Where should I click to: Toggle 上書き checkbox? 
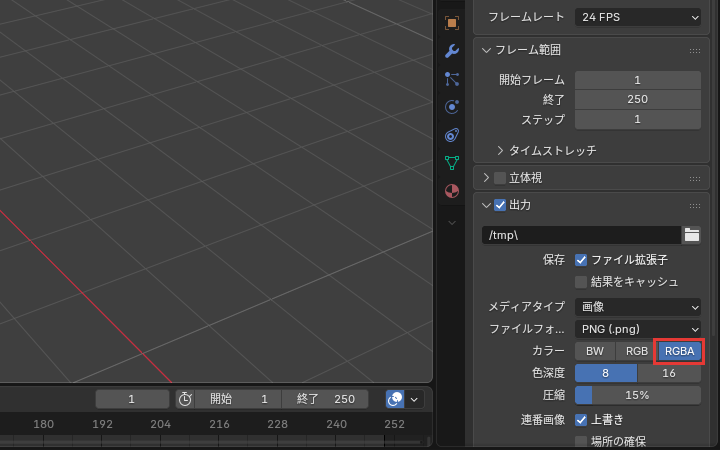click(x=581, y=420)
